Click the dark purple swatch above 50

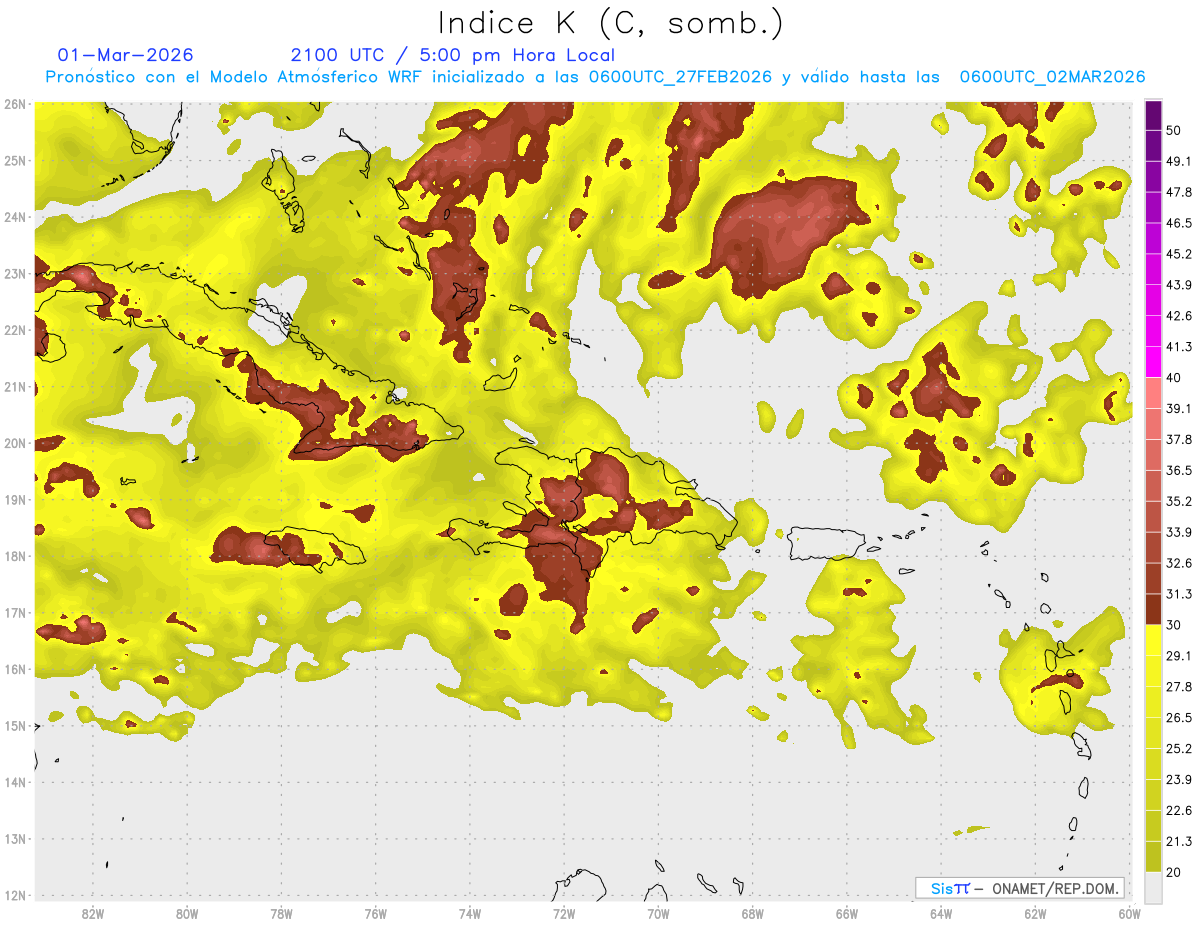pos(1153,115)
